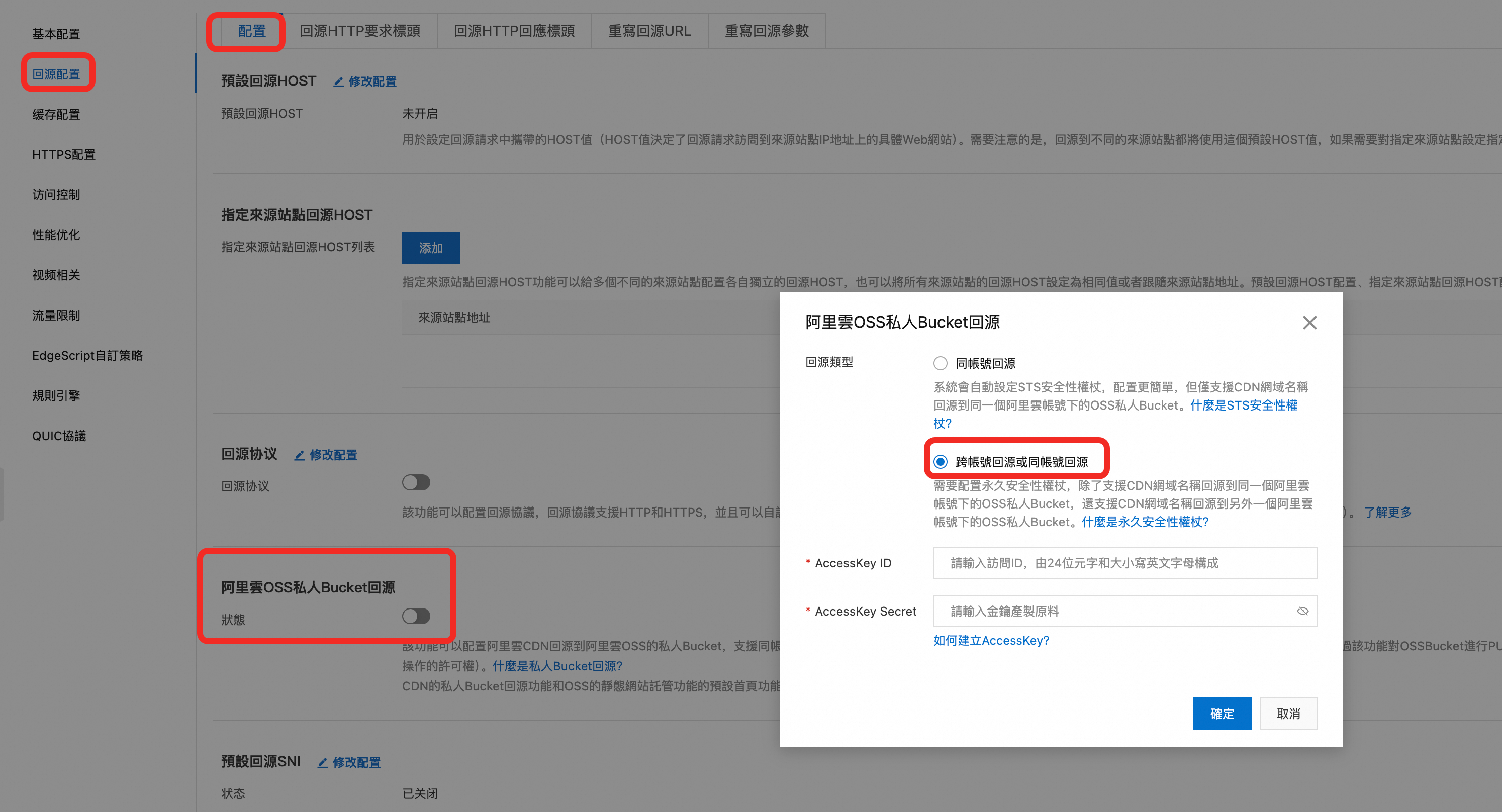Click the pencil edit icon beside 回源协议

pos(300,455)
